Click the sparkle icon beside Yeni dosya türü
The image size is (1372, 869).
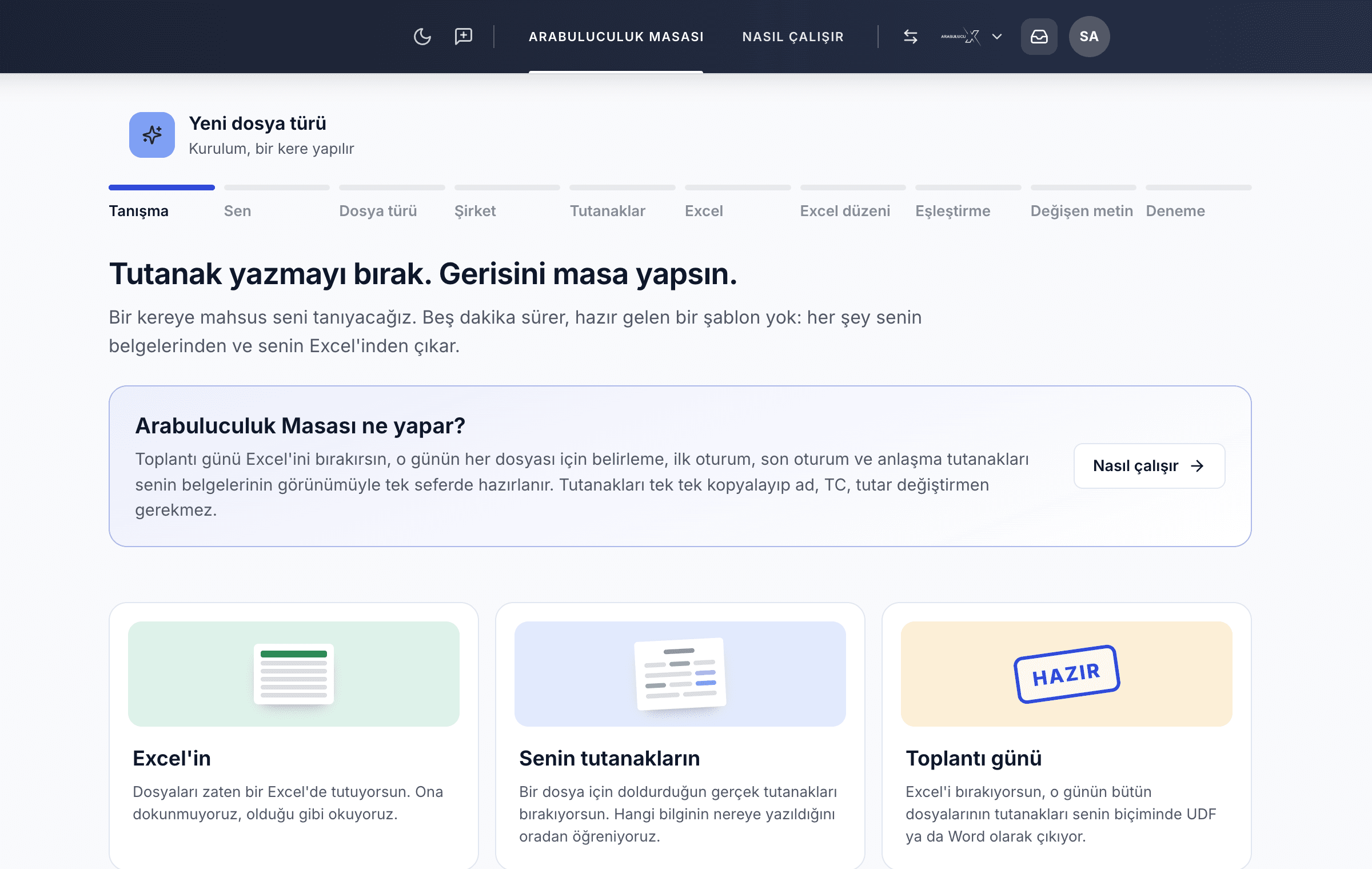(152, 135)
